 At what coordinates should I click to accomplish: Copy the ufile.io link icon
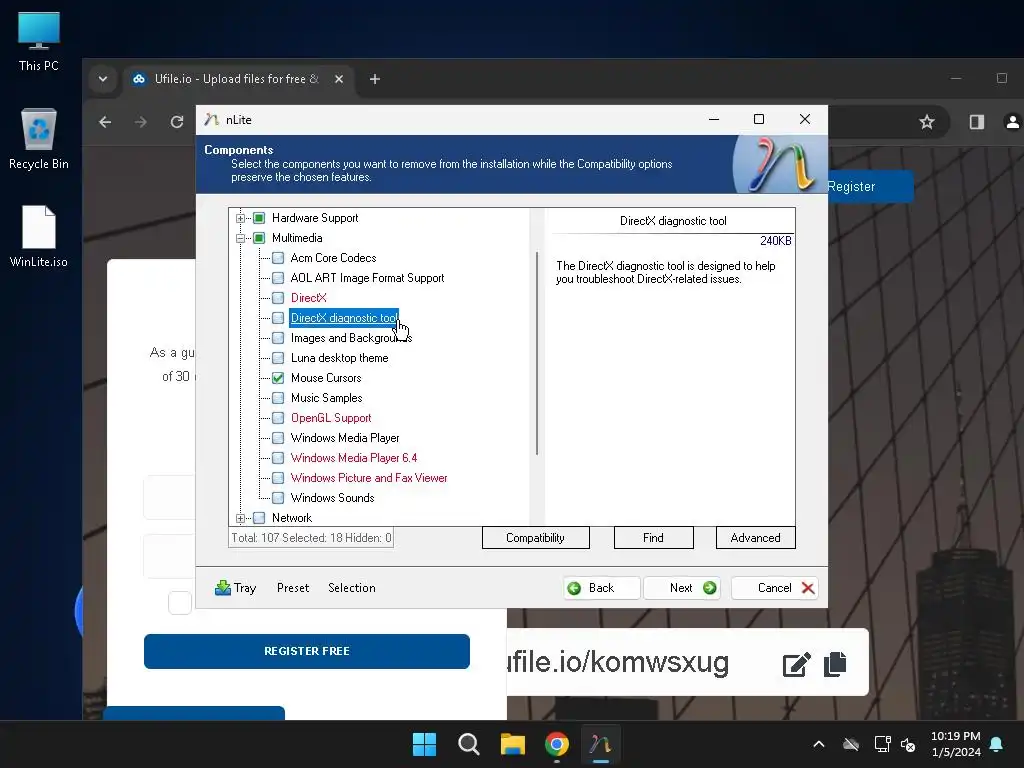click(835, 664)
